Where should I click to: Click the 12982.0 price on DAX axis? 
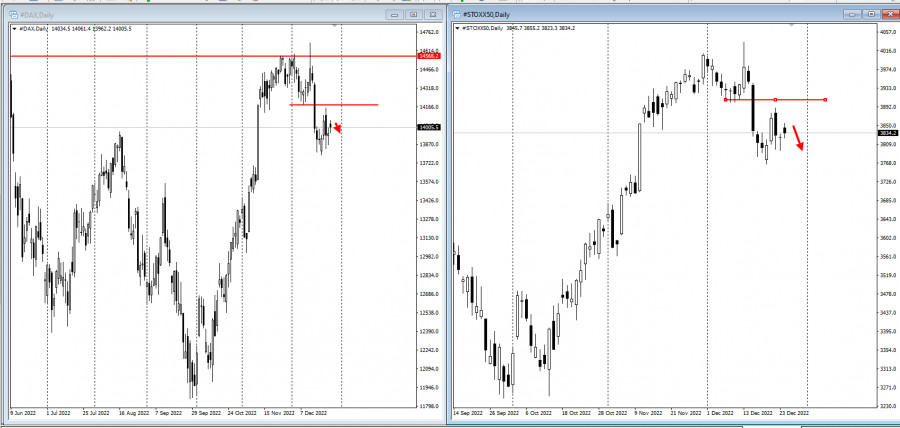point(430,256)
